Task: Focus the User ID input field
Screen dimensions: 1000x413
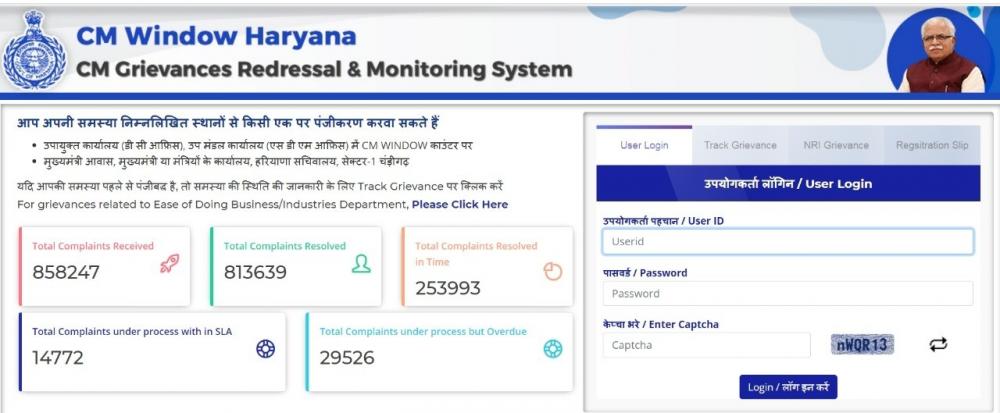Action: click(x=788, y=242)
